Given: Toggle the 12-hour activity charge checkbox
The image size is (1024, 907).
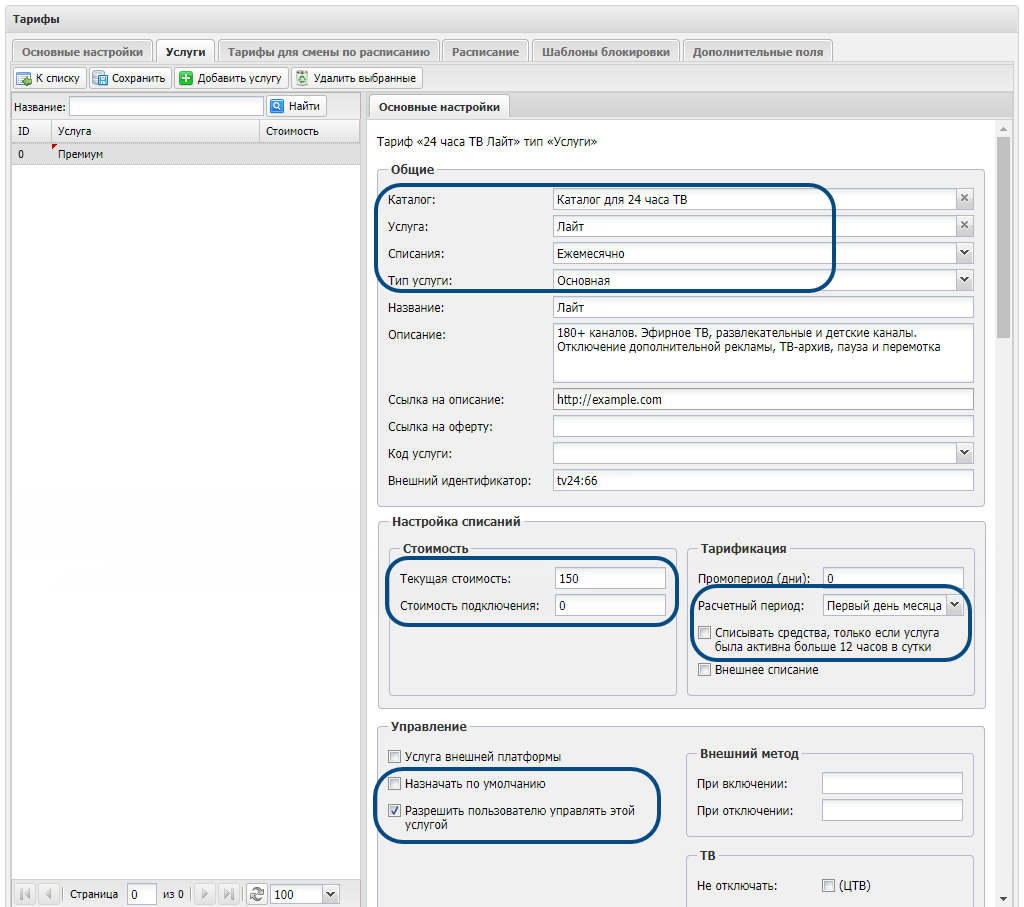Looking at the screenshot, I should [705, 633].
